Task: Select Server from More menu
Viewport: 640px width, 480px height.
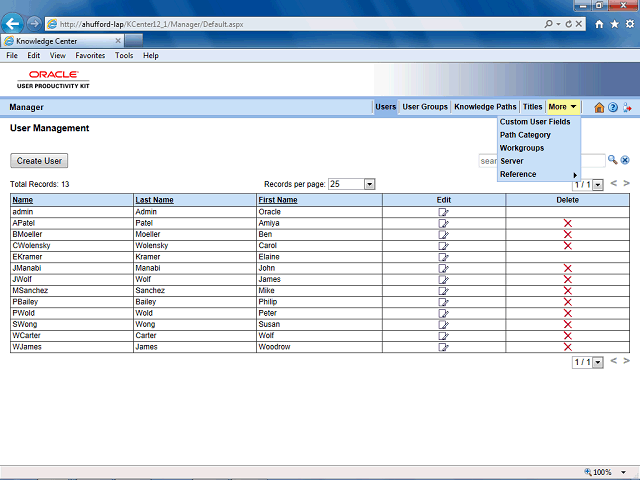Action: click(x=539, y=161)
